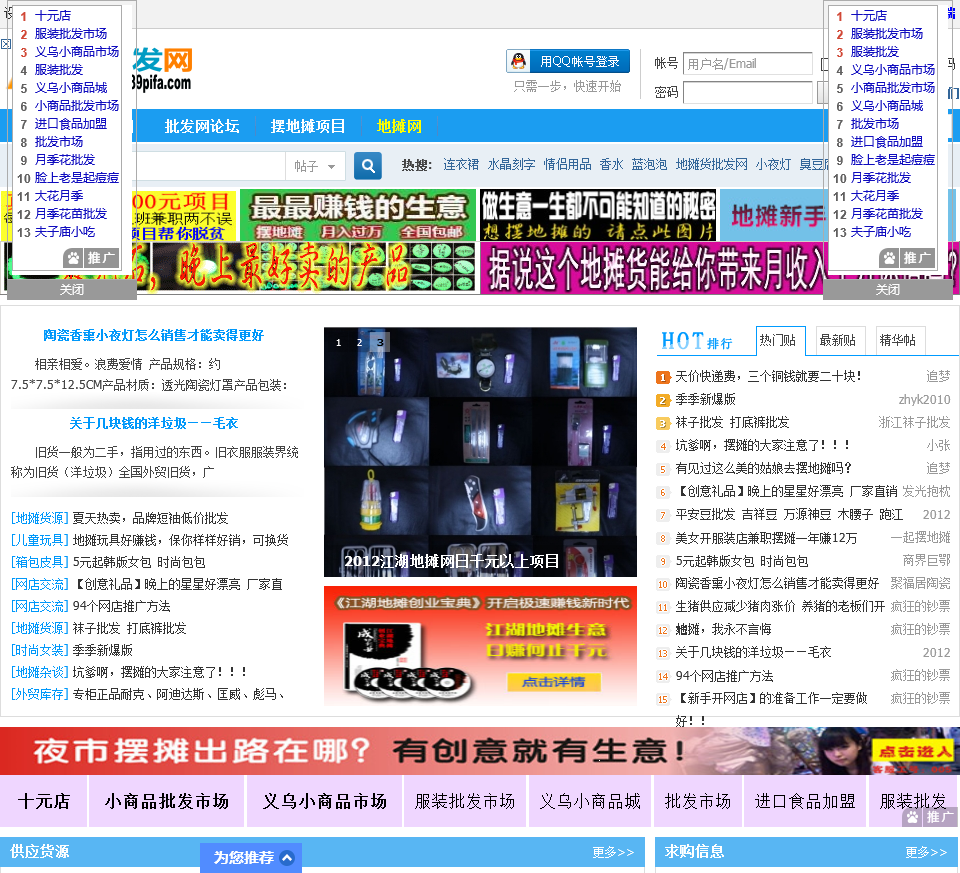Open hot post 糟摊，我永不言悔
This screenshot has height=873, width=960.
(723, 629)
